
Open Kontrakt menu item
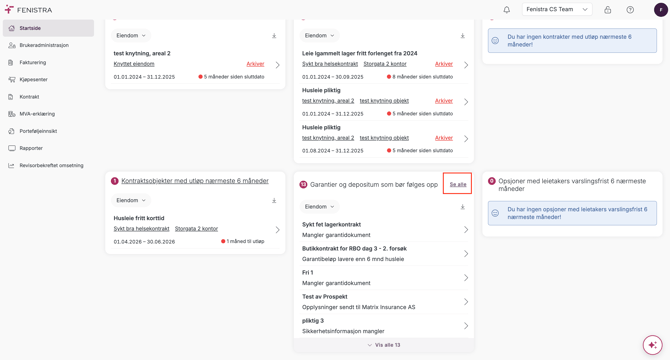(48, 97)
